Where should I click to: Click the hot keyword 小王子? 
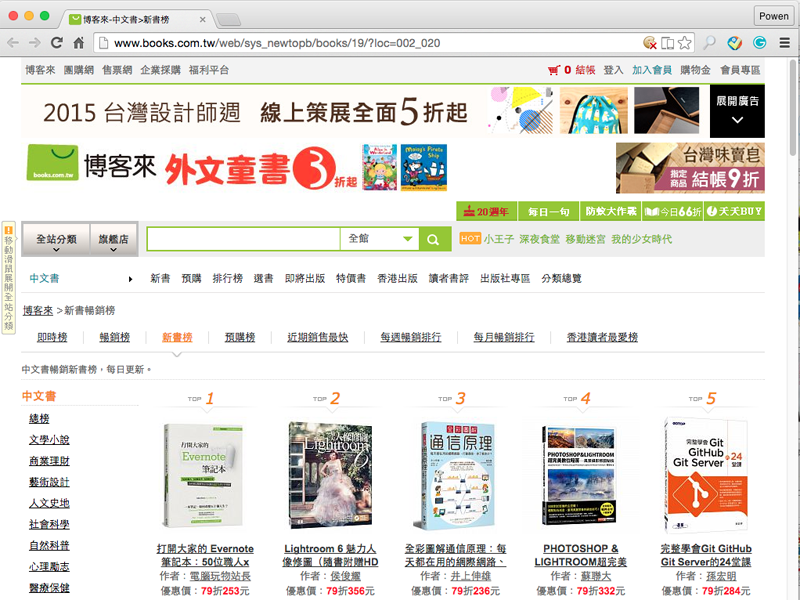pyautogui.click(x=498, y=239)
